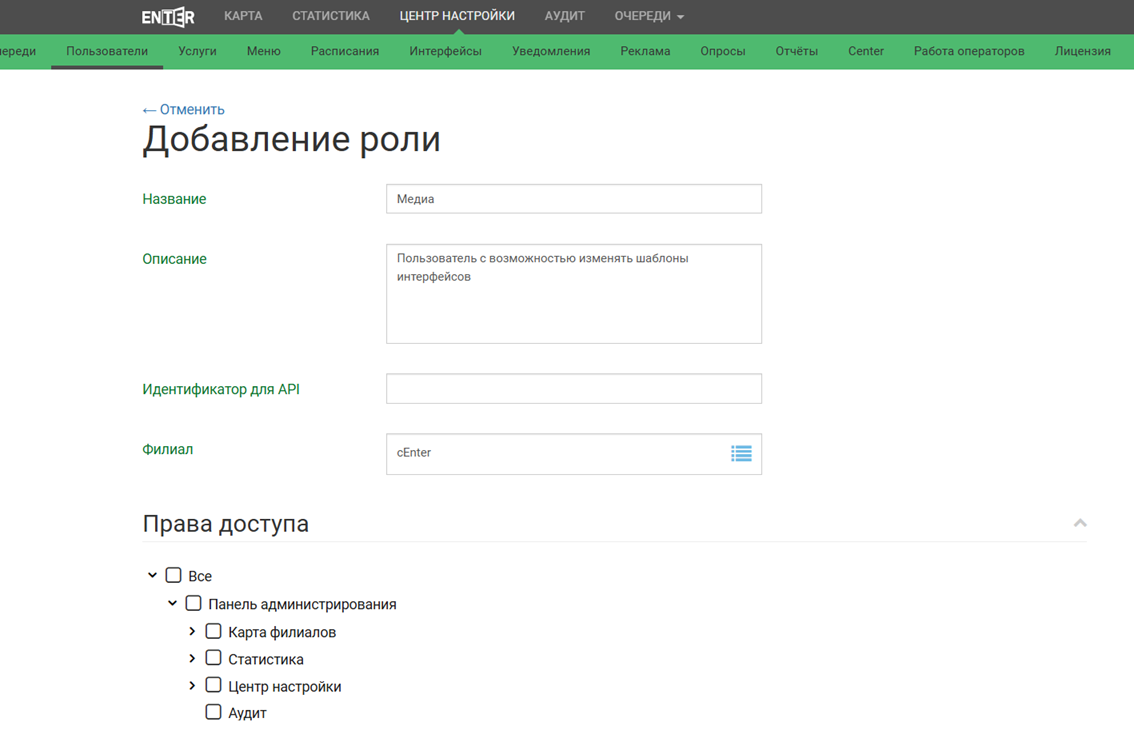
Task: Open the Очереди dropdown menu
Action: pyautogui.click(x=649, y=16)
